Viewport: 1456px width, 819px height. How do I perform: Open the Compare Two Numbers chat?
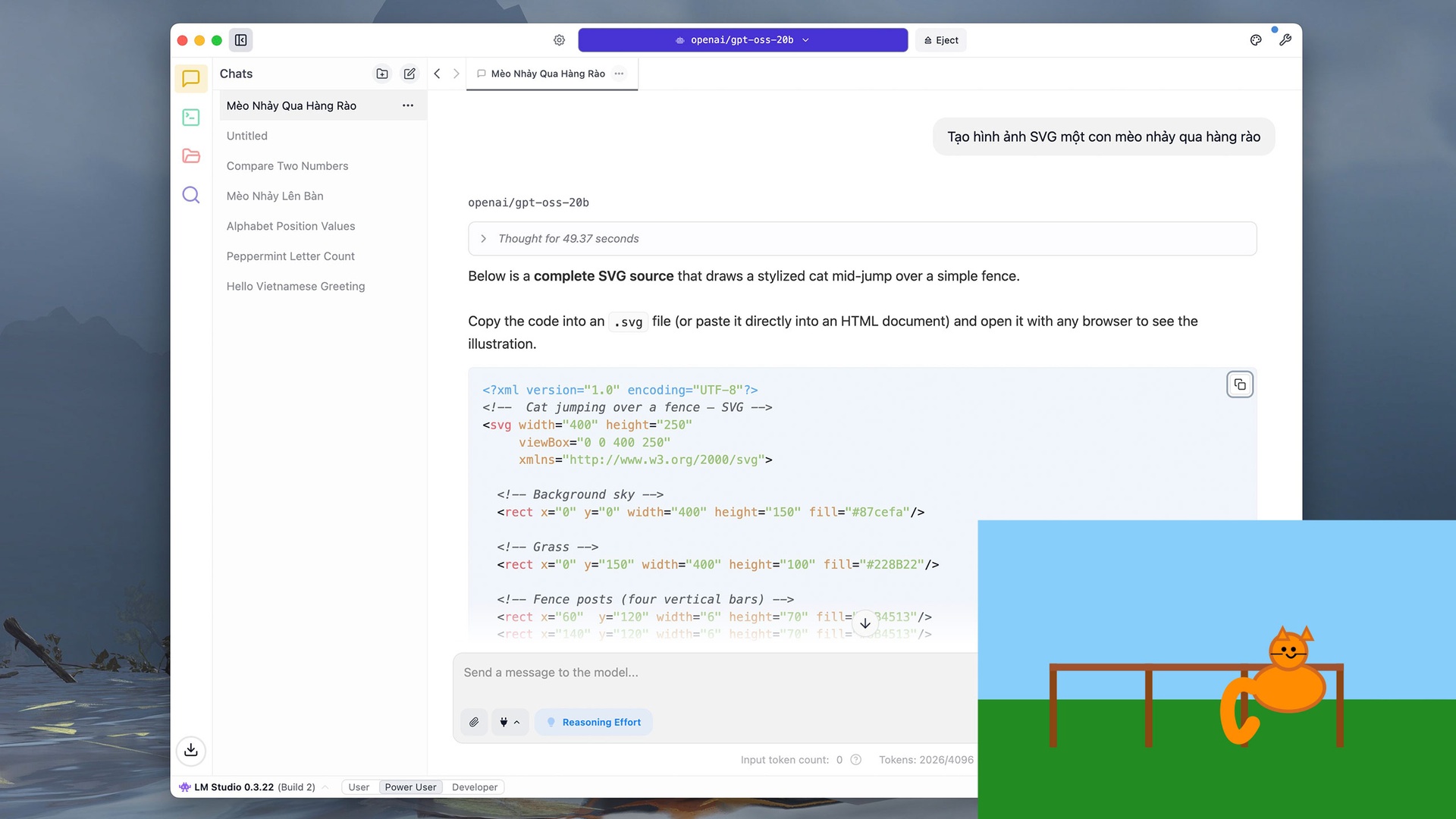[287, 166]
